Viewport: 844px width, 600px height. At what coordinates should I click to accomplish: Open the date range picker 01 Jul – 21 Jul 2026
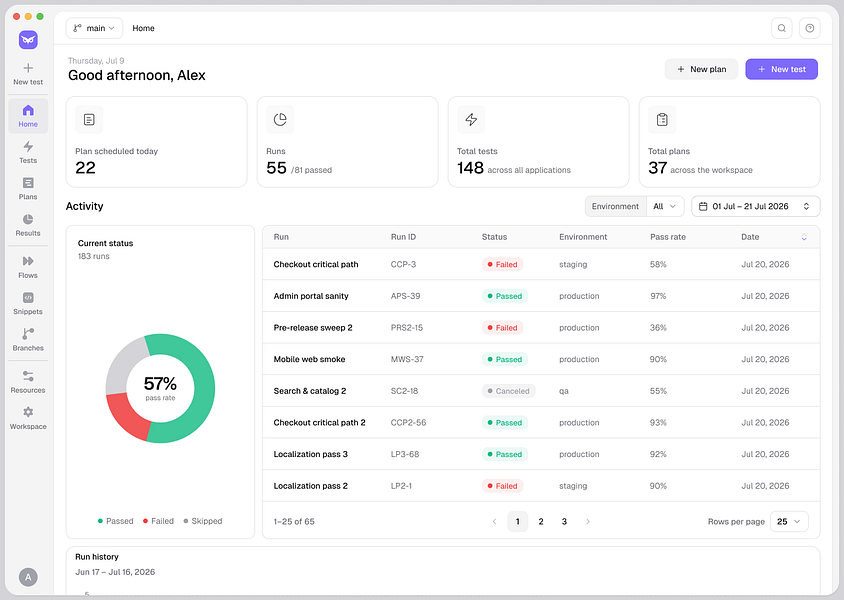tap(756, 206)
